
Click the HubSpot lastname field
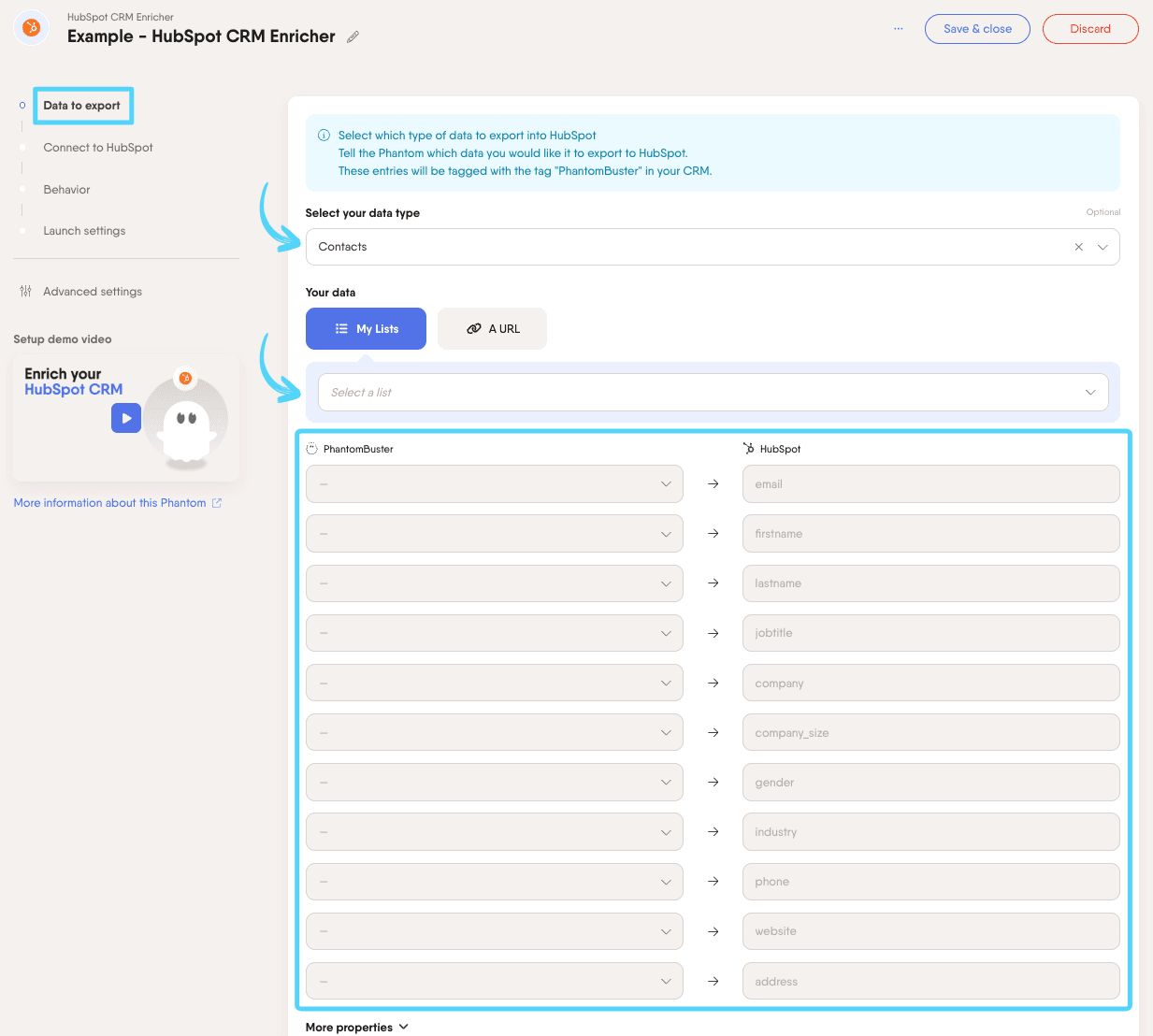click(931, 583)
